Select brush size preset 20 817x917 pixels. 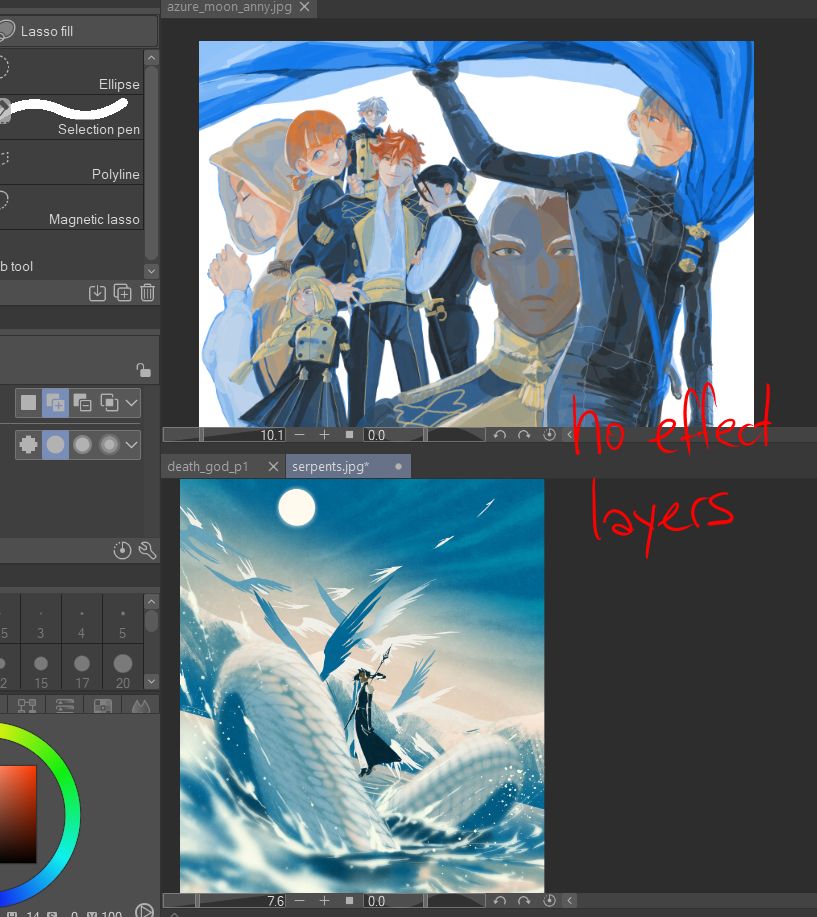122,663
